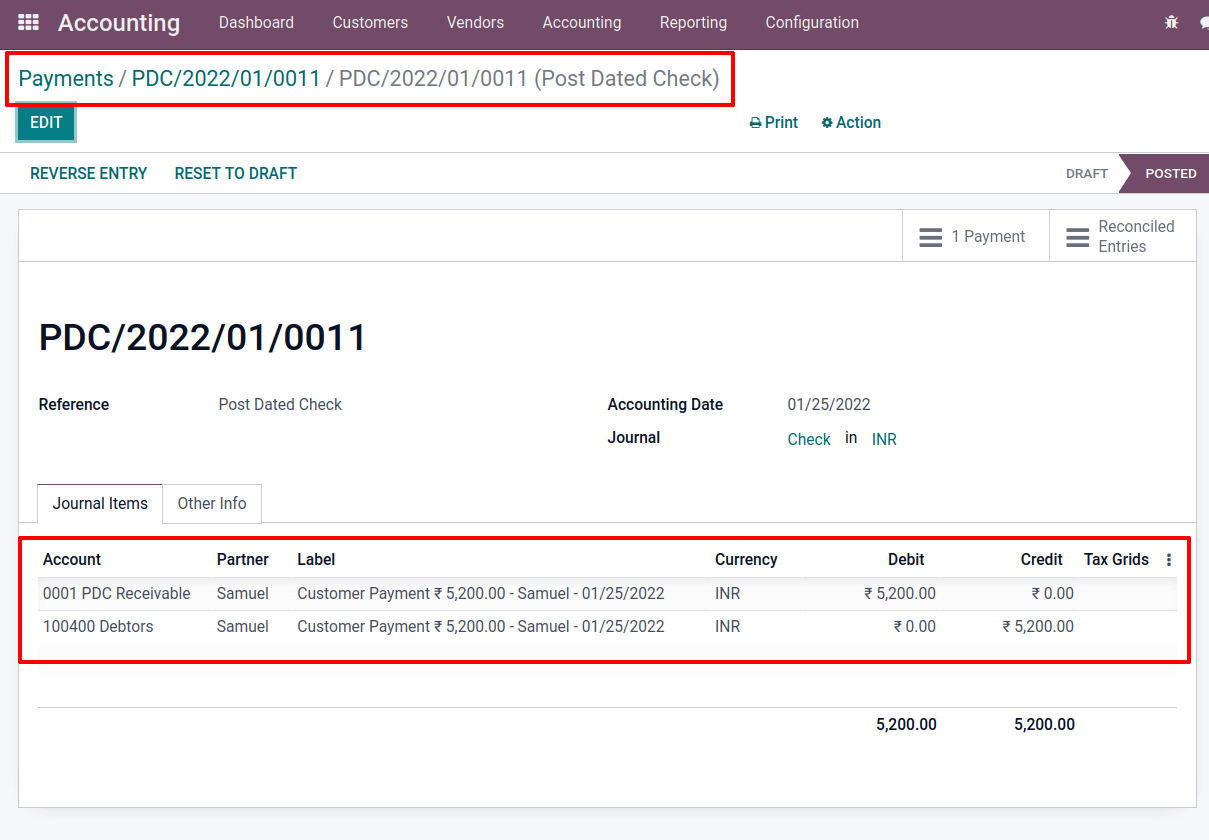The image size is (1209, 840).
Task: Click the Tax Grids column header
Action: point(1116,560)
